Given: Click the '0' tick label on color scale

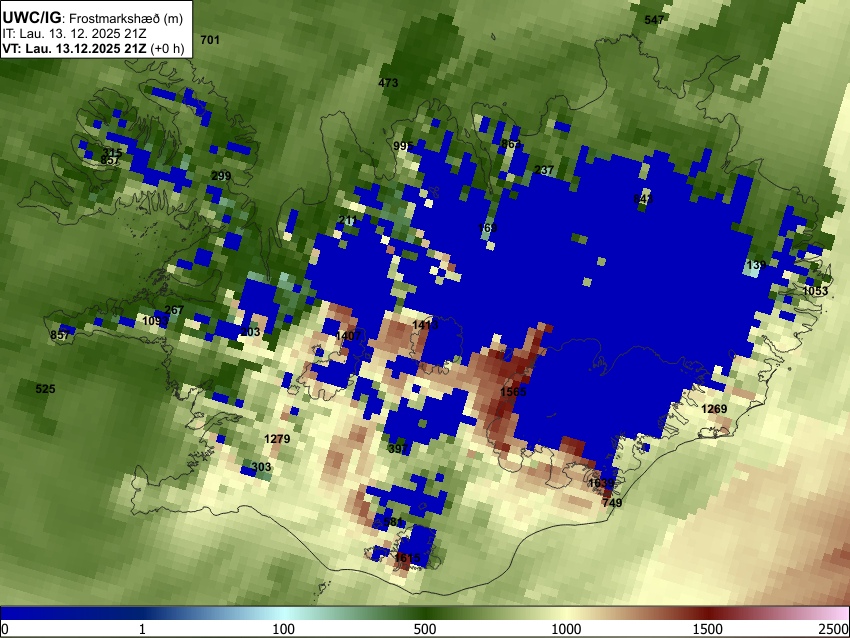Looking at the screenshot, I should pos(5,629).
